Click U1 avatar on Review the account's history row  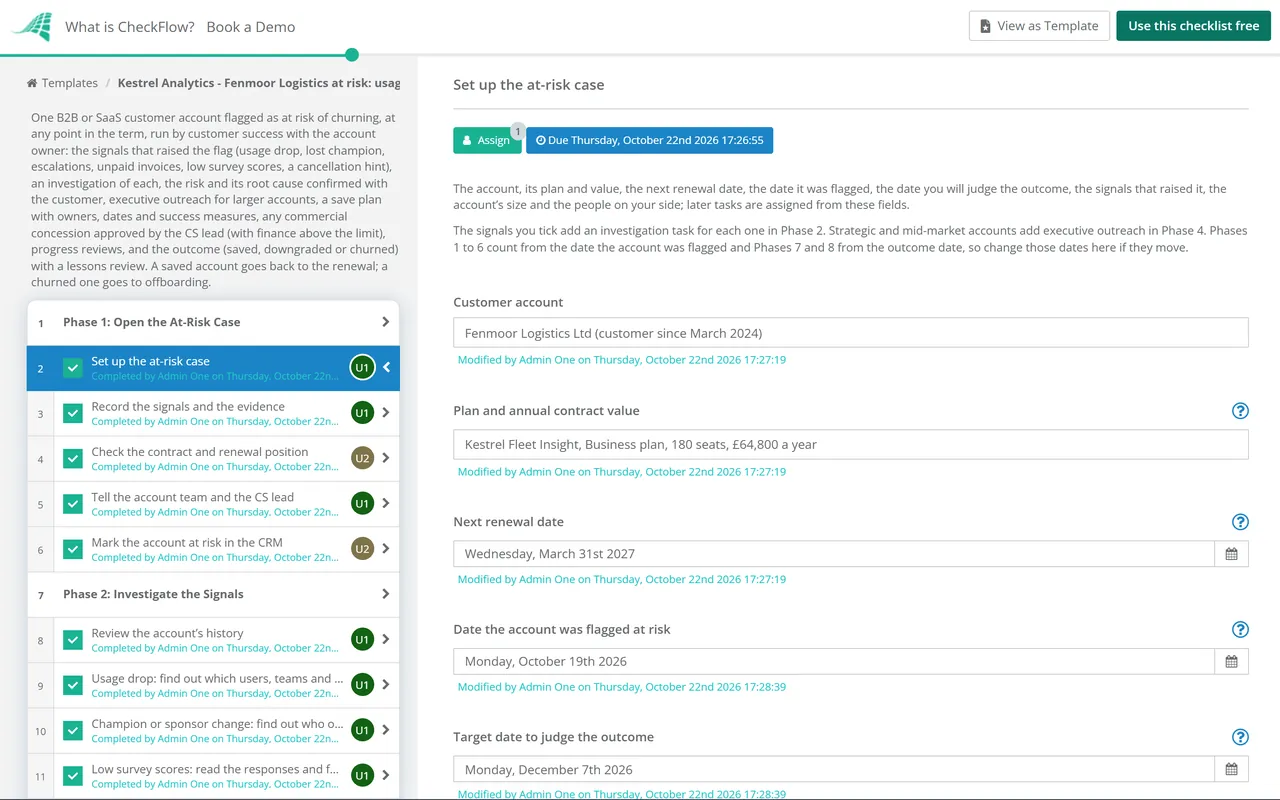(x=362, y=640)
